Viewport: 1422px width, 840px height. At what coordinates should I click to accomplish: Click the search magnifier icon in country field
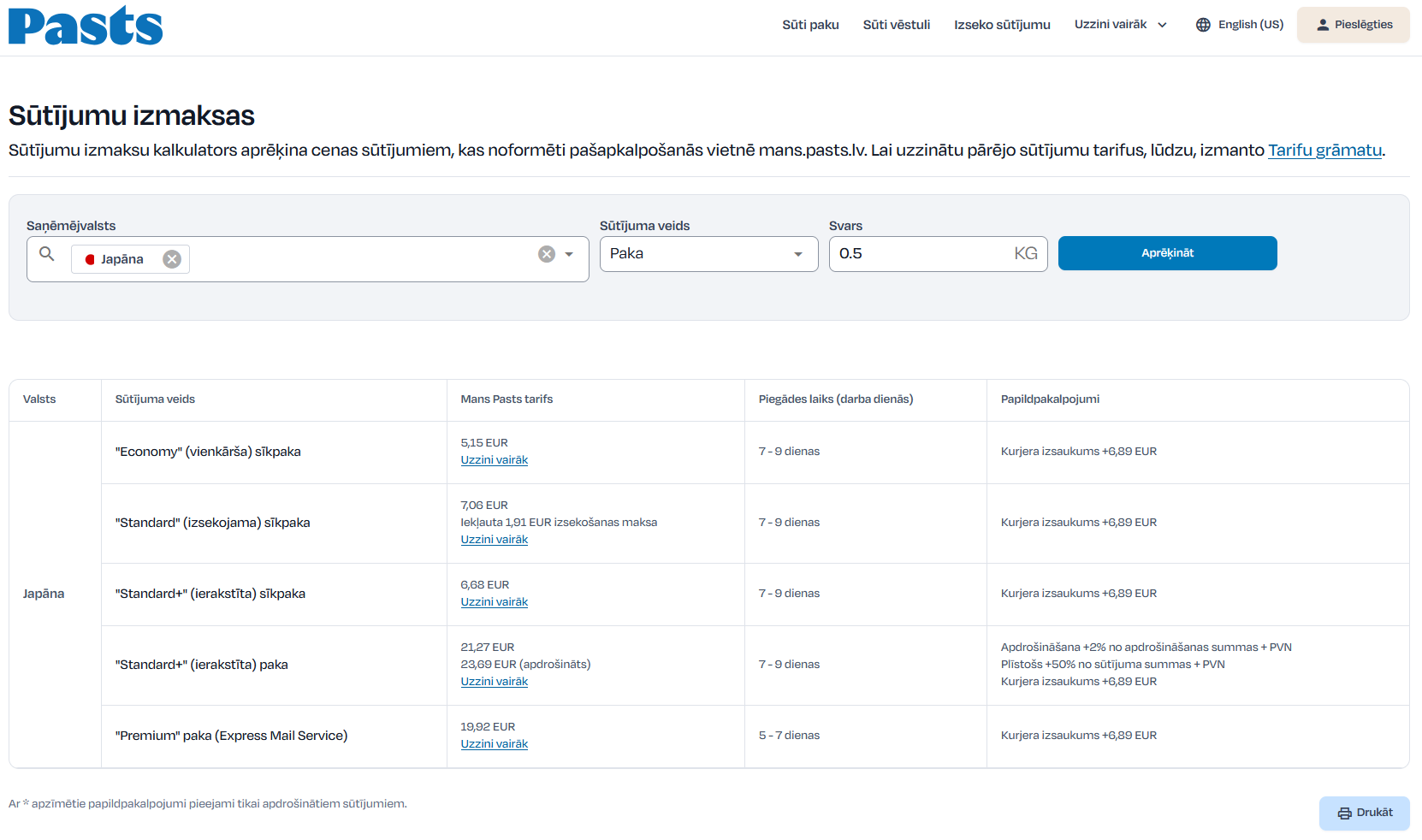[x=47, y=254]
